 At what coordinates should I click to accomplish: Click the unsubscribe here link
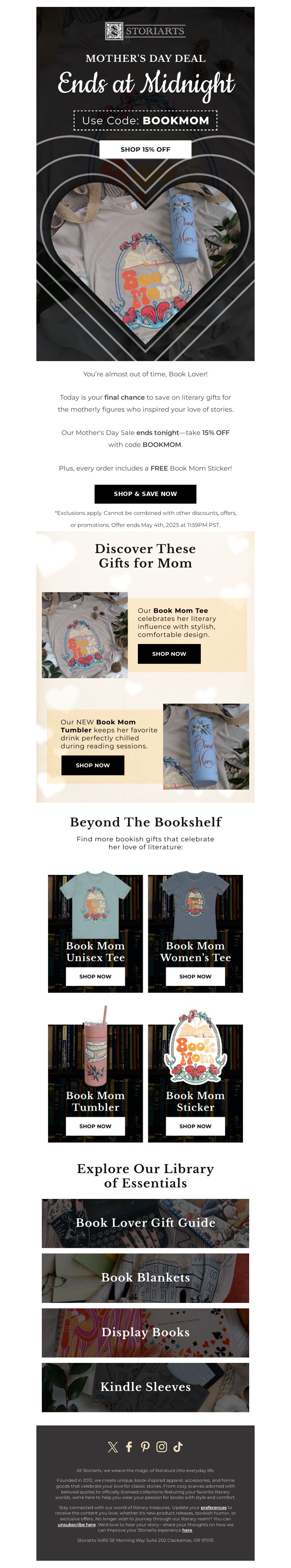pos(77,1525)
